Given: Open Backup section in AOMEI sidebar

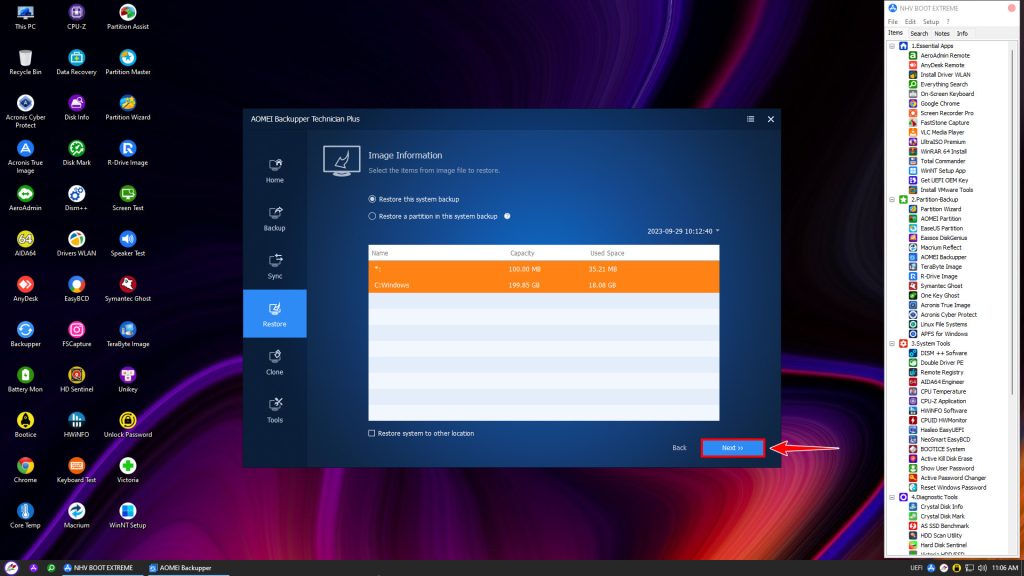Looking at the screenshot, I should pos(274,218).
